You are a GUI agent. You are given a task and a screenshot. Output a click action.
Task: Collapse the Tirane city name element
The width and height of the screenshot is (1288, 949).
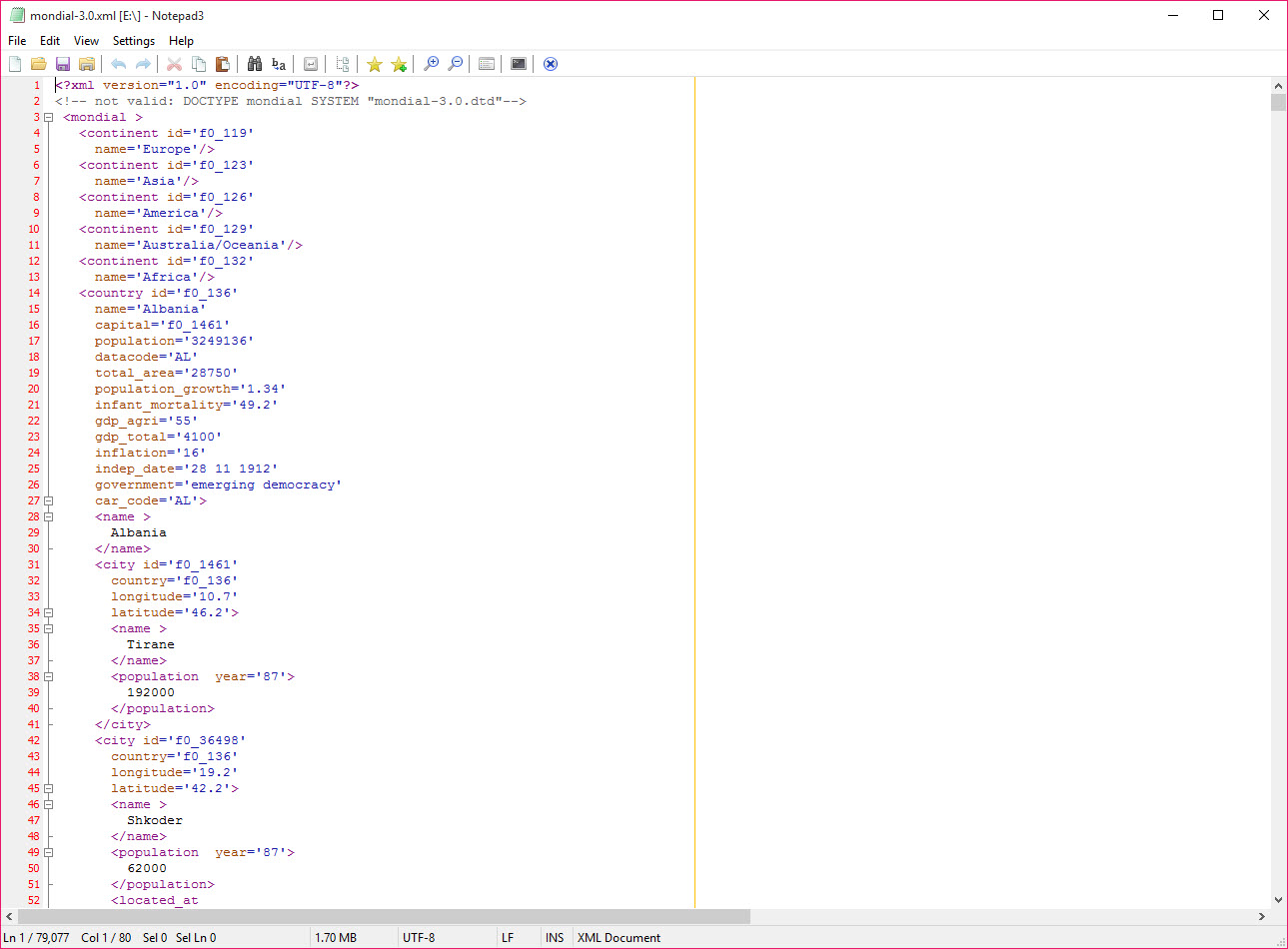49,628
